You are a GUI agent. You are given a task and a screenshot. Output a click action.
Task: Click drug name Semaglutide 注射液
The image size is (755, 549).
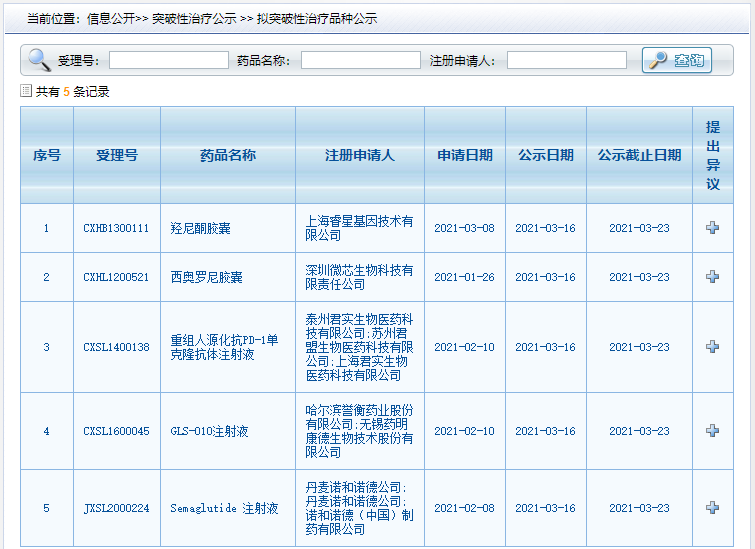pyautogui.click(x=224, y=509)
